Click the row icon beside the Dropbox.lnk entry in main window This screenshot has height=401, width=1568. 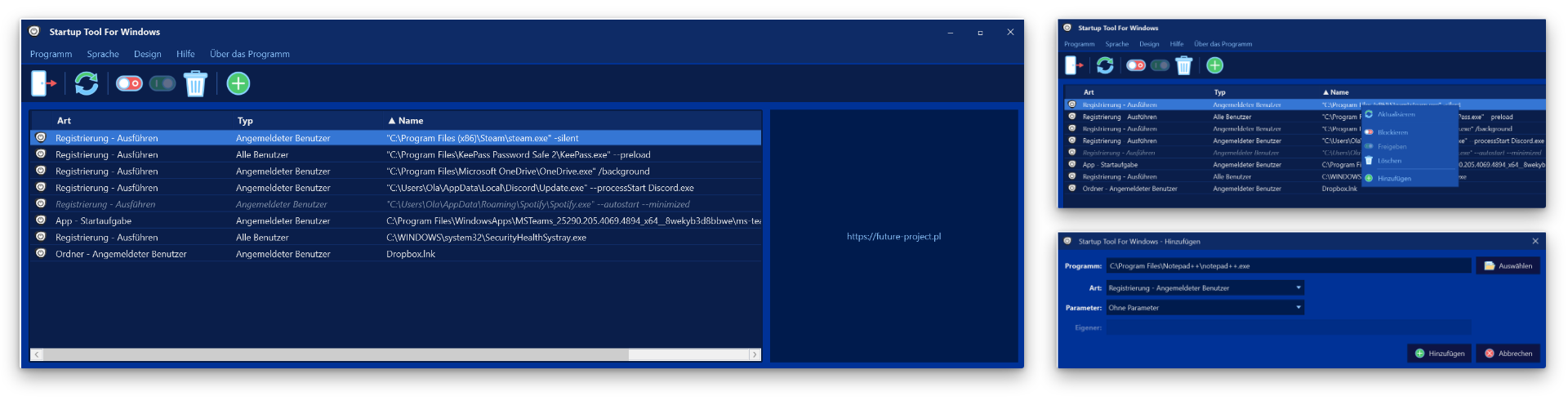point(40,254)
